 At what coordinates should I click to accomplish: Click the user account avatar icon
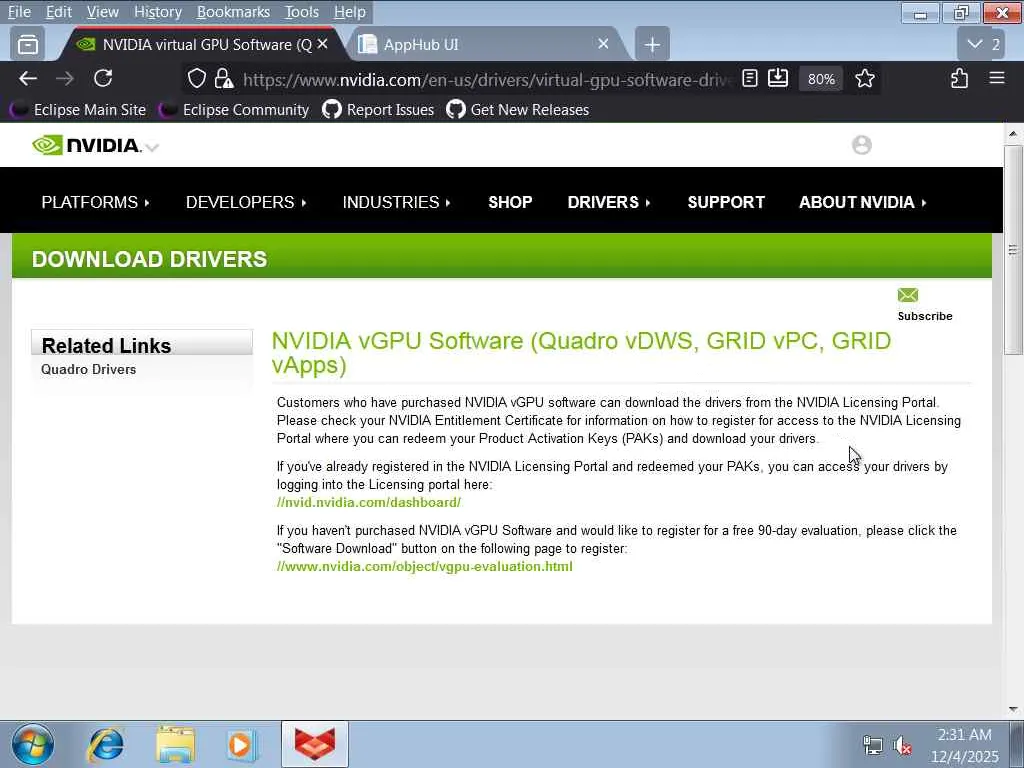pos(861,145)
